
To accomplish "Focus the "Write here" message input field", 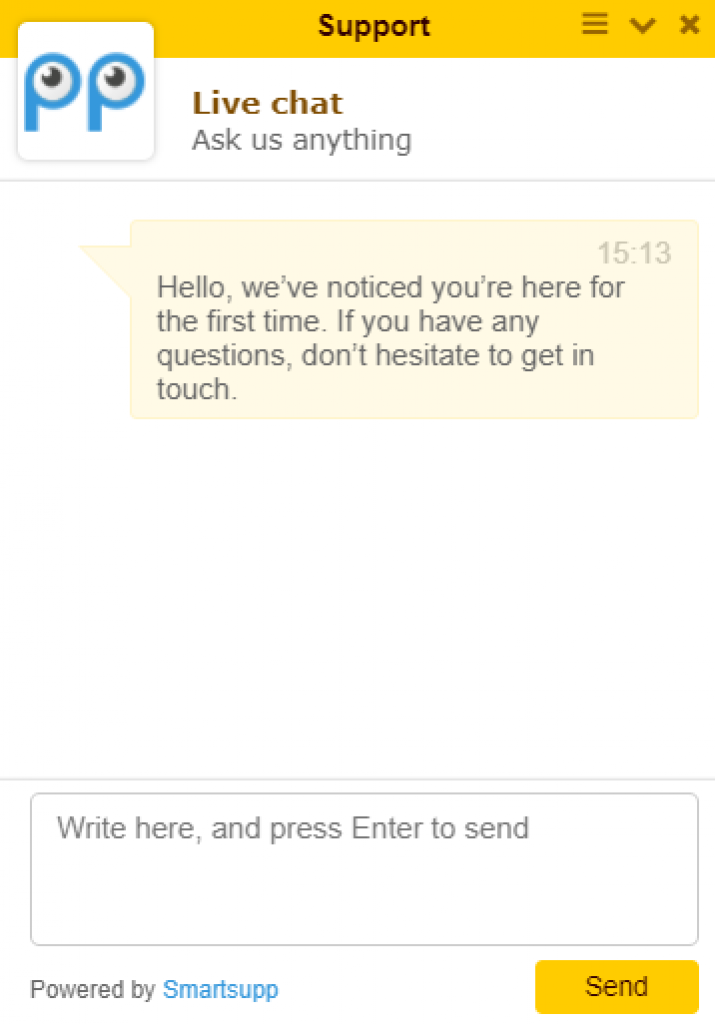I will tap(364, 868).
